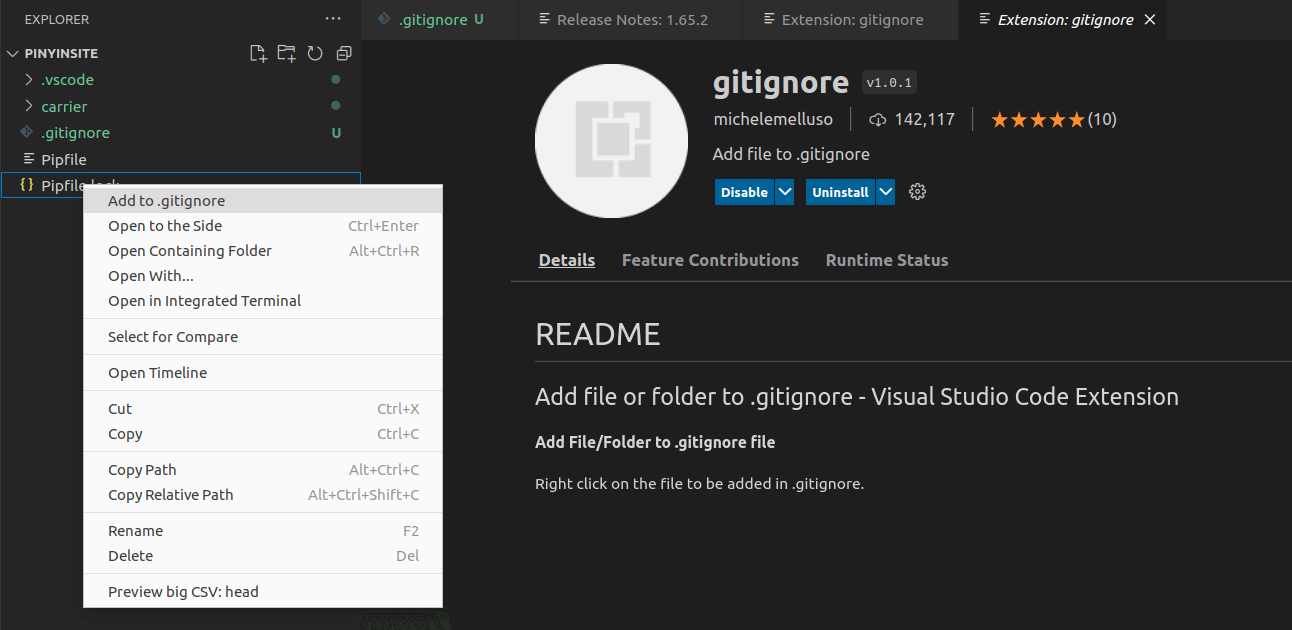The height and width of the screenshot is (630, 1292).
Task: Choose Open in Integrated Terminal
Action: pos(263,301)
